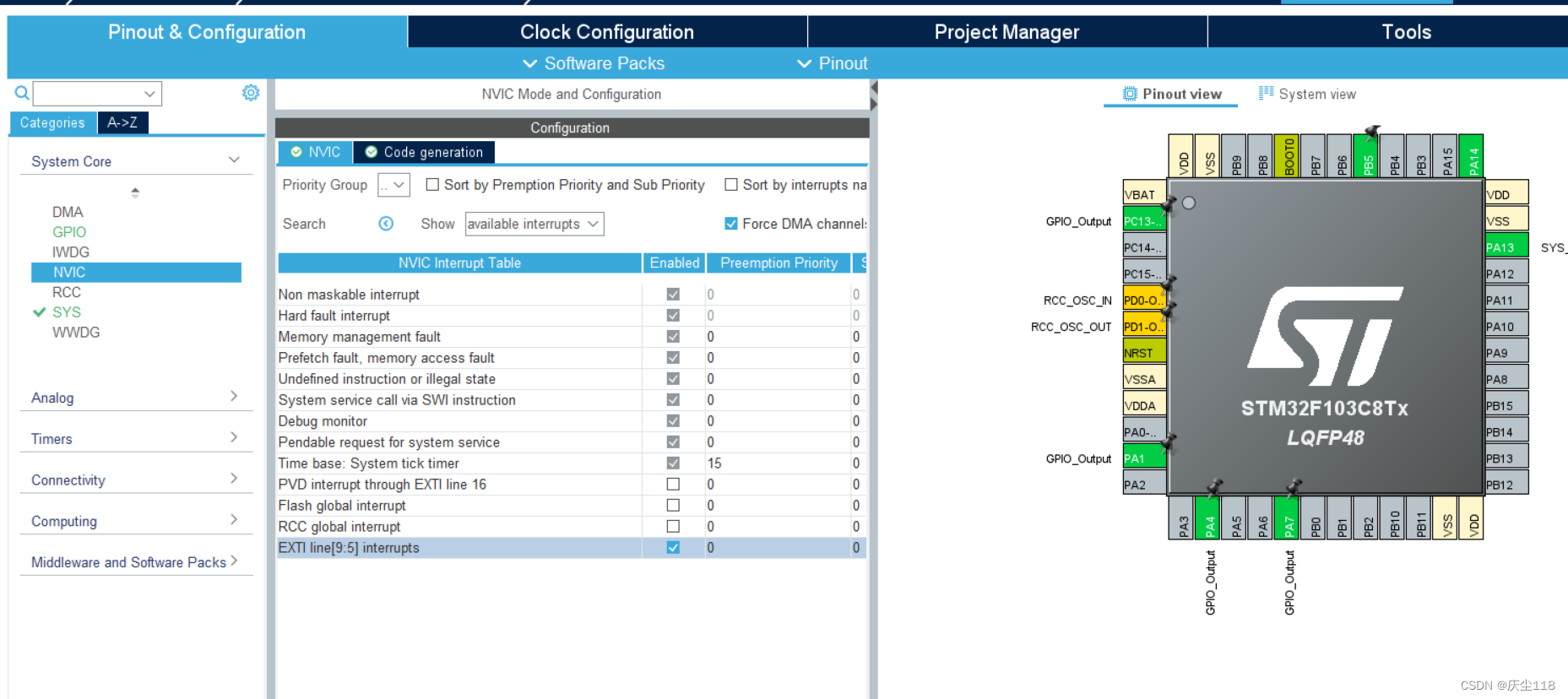
Task: Open SYS in System Core list
Action: 67,312
